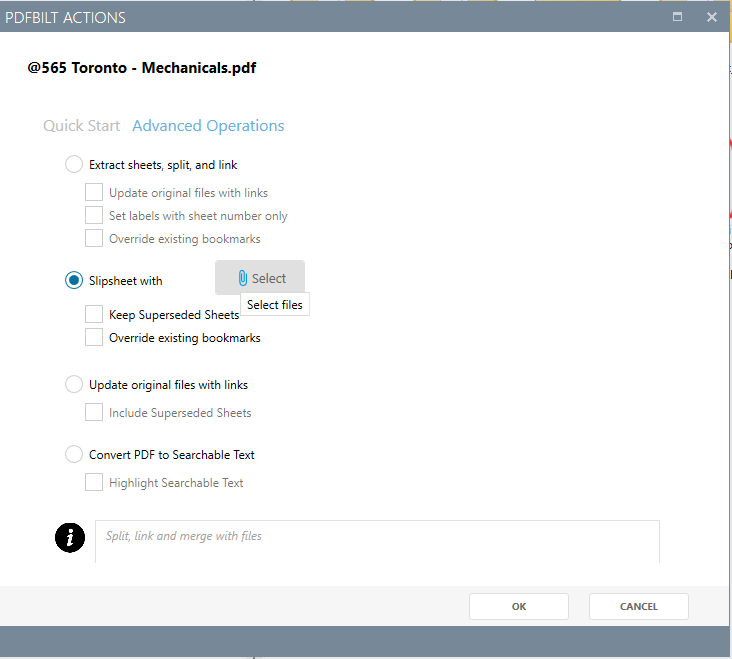
Task: Choose the Slipsheet with radio button
Action: (74, 280)
